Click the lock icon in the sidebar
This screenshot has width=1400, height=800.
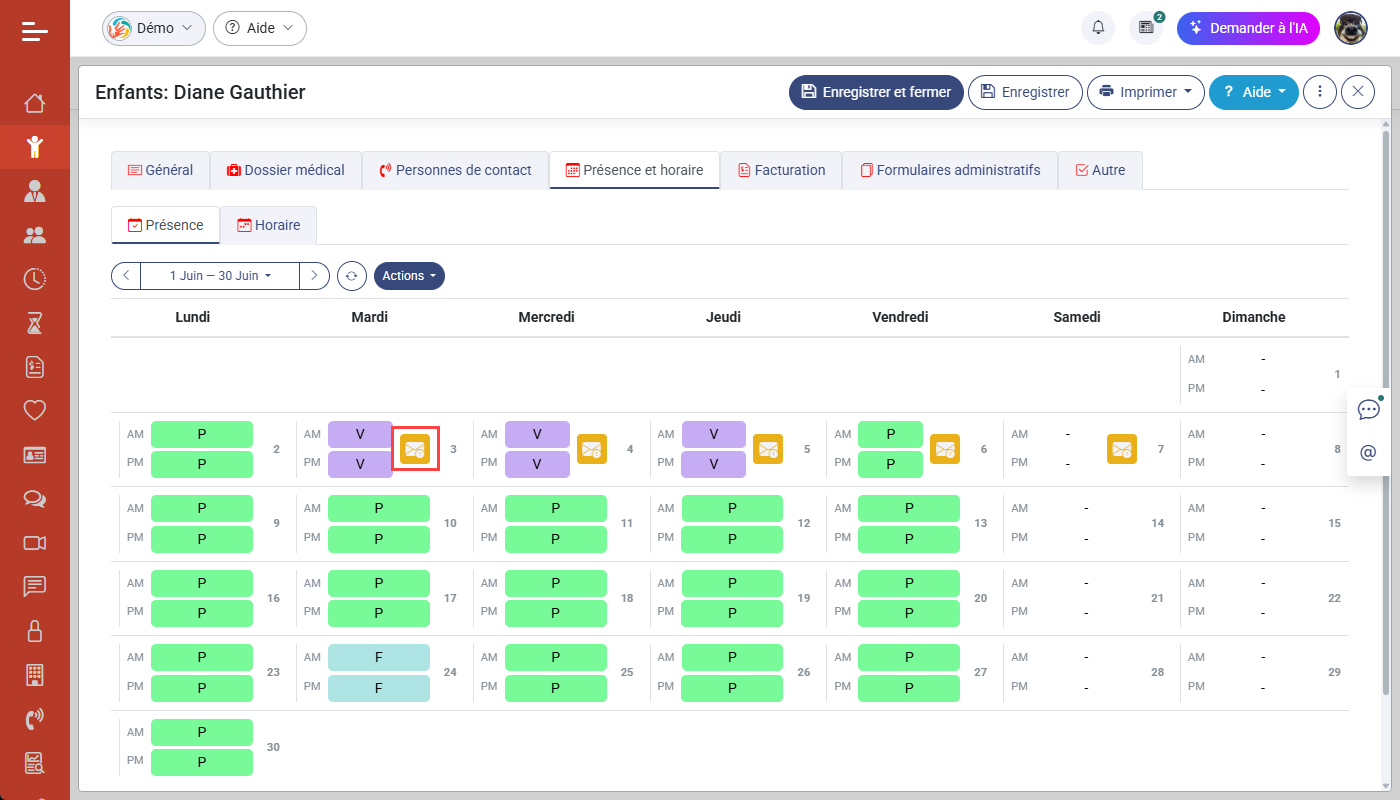click(35, 631)
